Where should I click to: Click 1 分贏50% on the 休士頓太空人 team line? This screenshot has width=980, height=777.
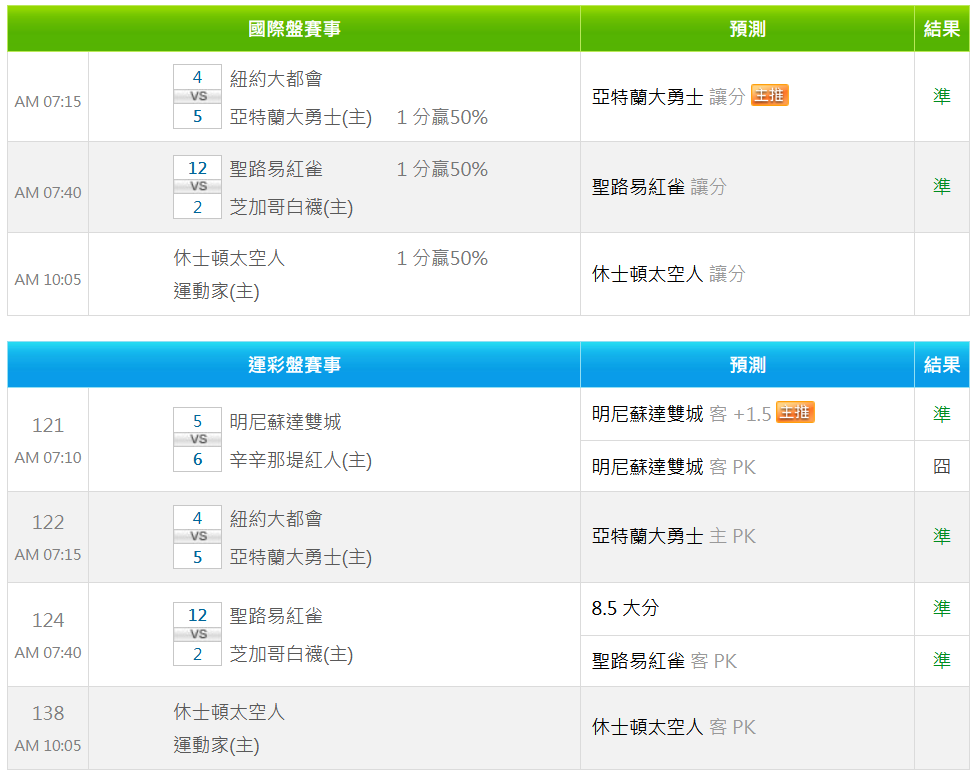(442, 258)
